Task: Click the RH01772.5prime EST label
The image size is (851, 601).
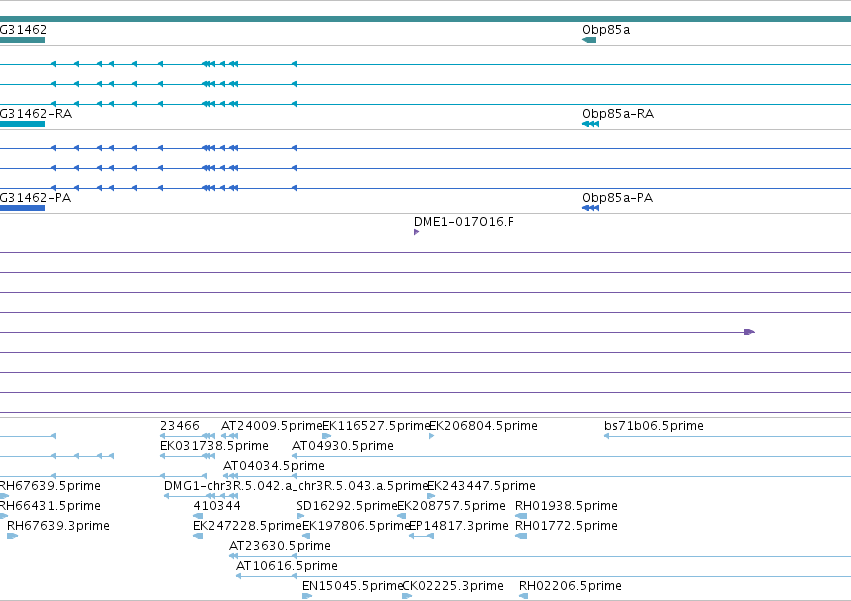Action: point(566,526)
